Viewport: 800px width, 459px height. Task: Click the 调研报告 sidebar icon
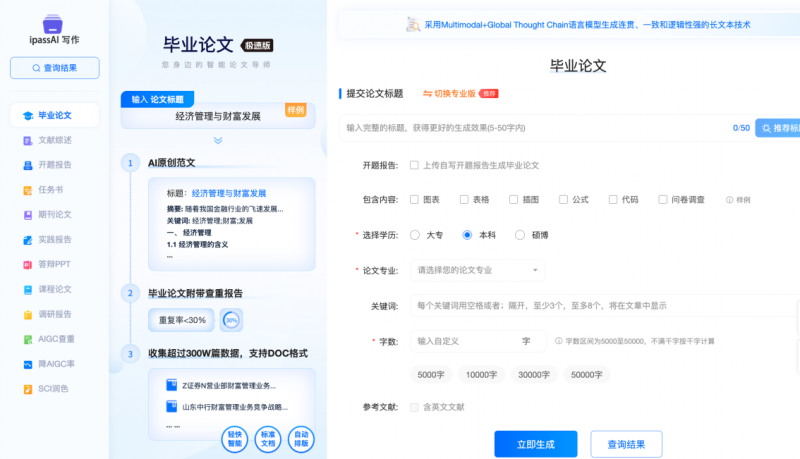[28, 315]
